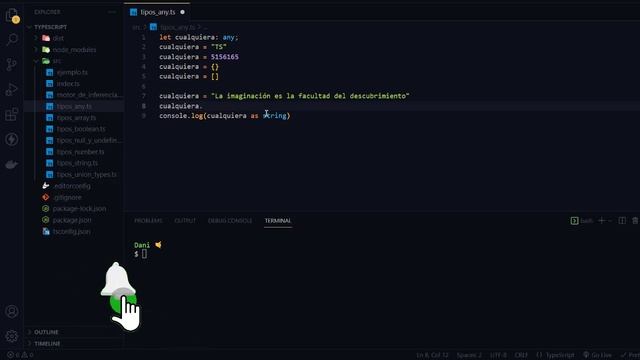
Task: Click the Ln 8, Col 12 cursor position
Action: coord(432,355)
